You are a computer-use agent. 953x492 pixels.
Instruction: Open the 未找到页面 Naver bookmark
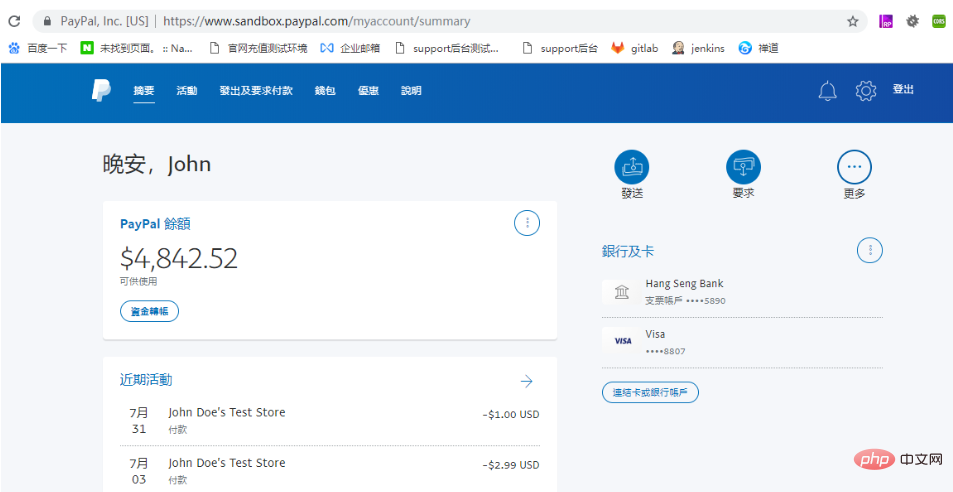[137, 48]
